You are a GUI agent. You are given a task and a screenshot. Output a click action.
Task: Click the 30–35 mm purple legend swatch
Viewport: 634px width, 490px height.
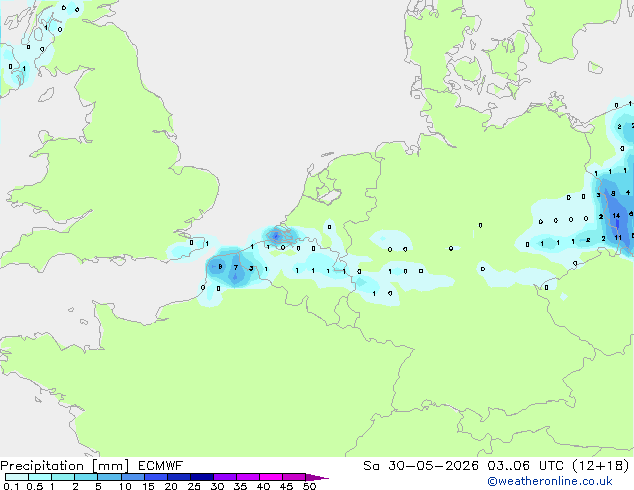(225, 477)
